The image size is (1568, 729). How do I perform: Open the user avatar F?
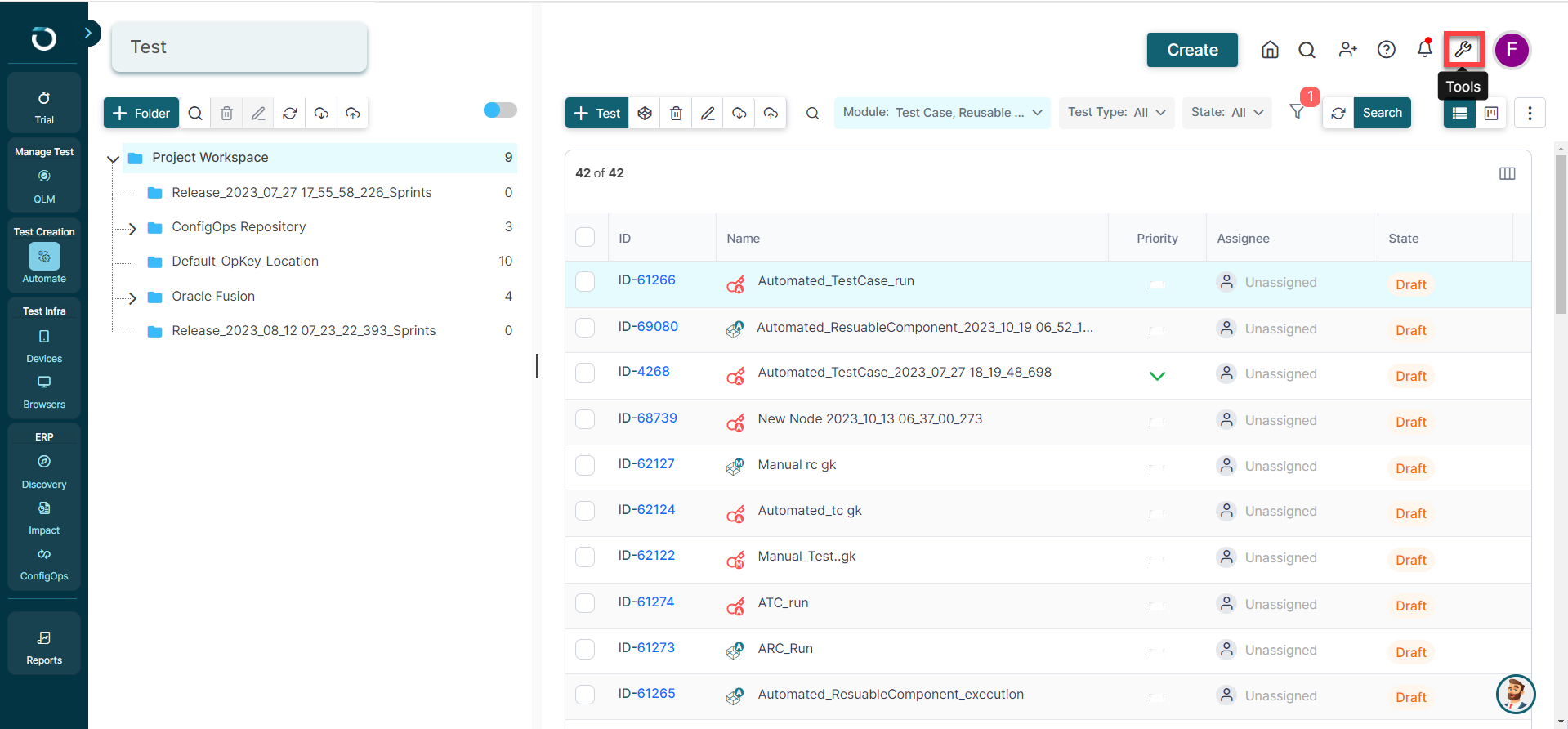point(1512,50)
